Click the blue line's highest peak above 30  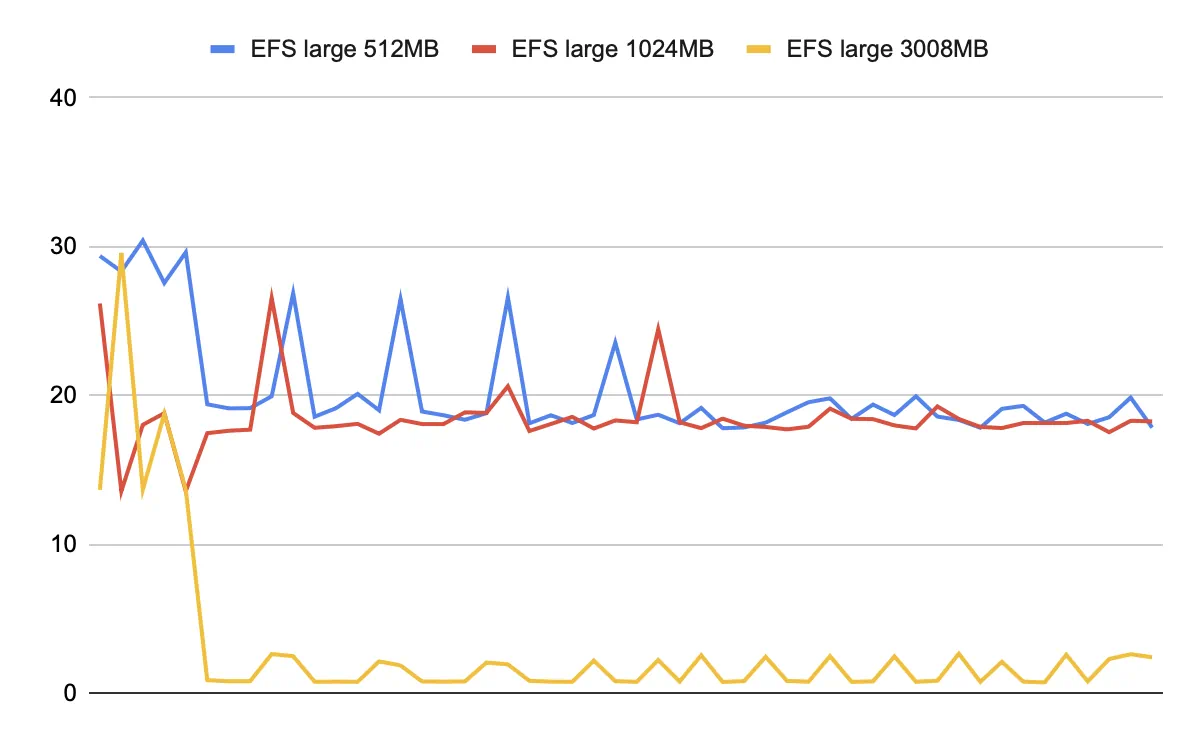pyautogui.click(x=142, y=240)
